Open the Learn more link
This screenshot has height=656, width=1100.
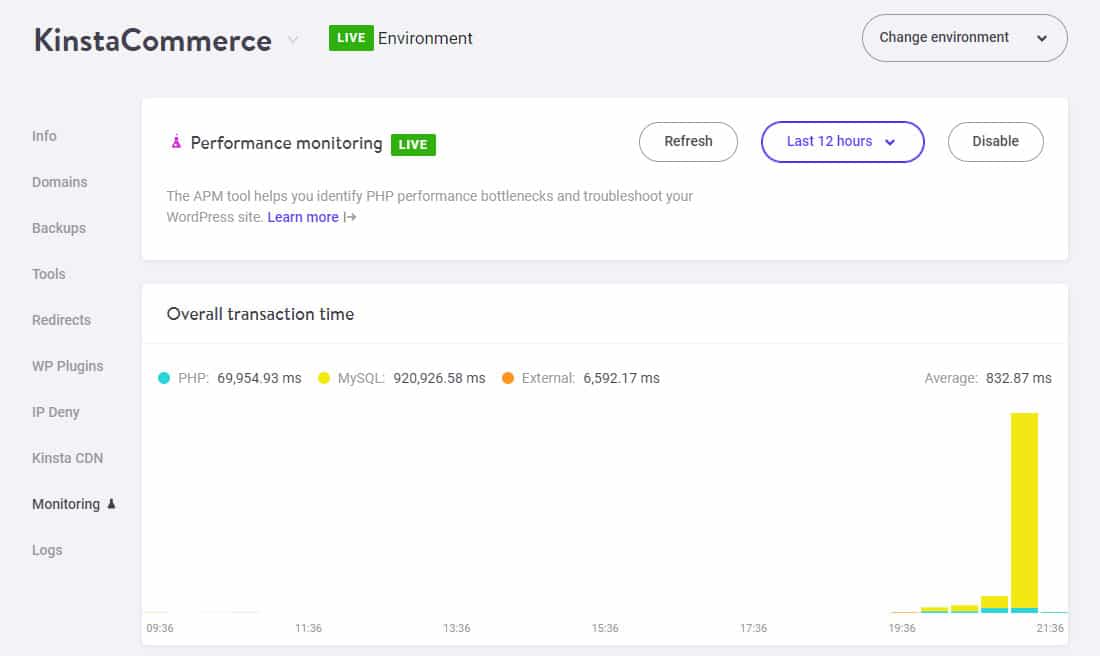(303, 217)
